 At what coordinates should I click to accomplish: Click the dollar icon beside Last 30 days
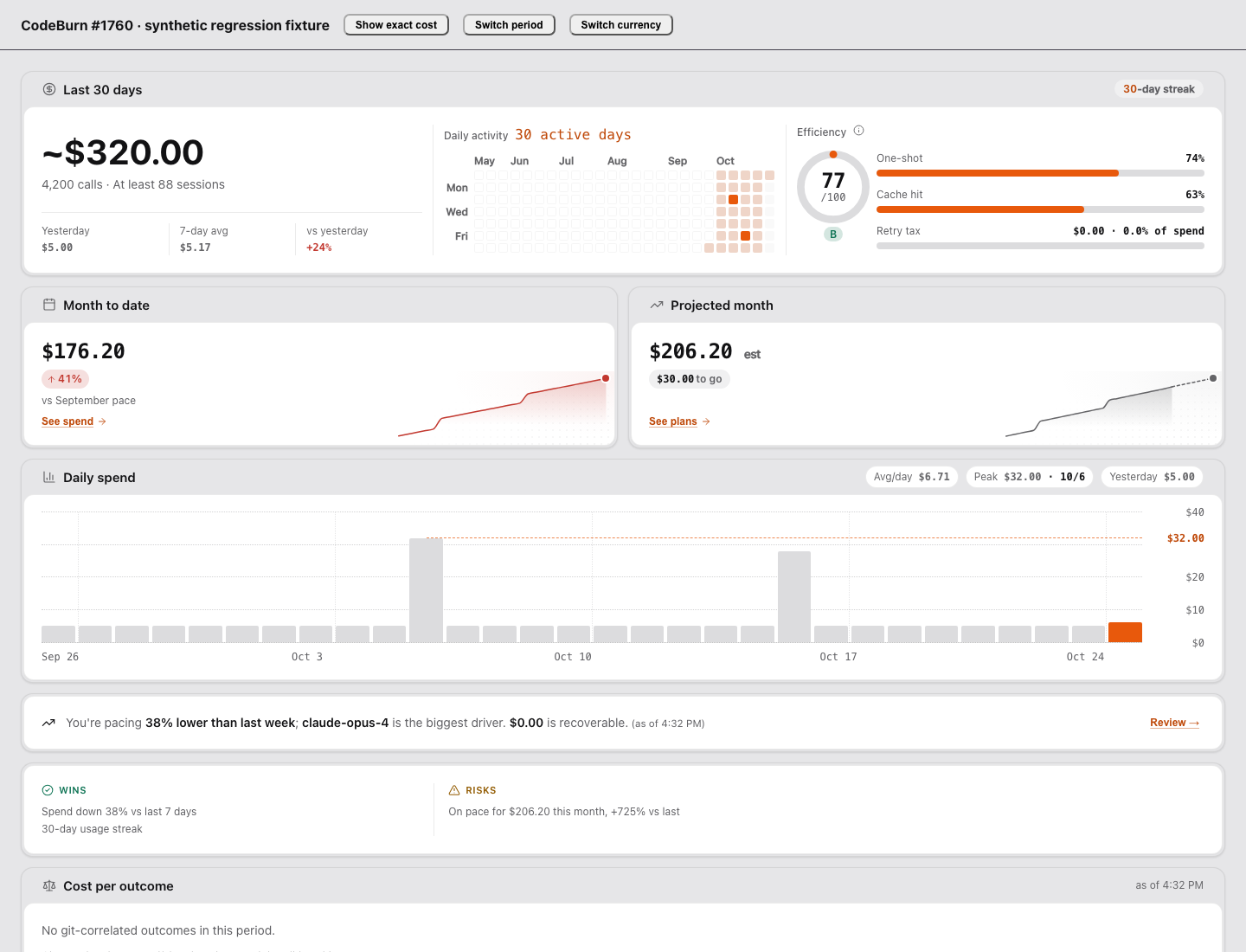coord(49,89)
